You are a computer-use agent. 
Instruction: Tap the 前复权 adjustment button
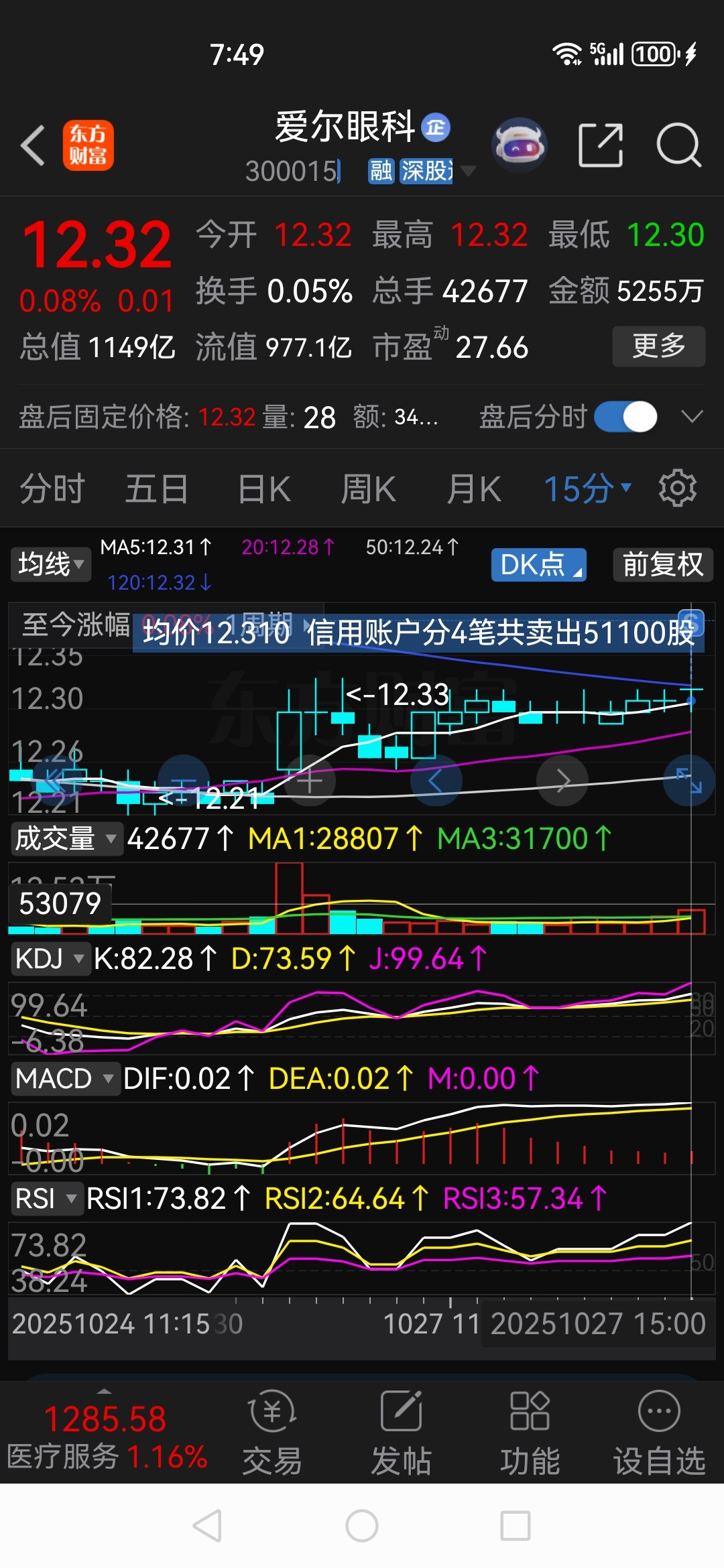pyautogui.click(x=663, y=564)
